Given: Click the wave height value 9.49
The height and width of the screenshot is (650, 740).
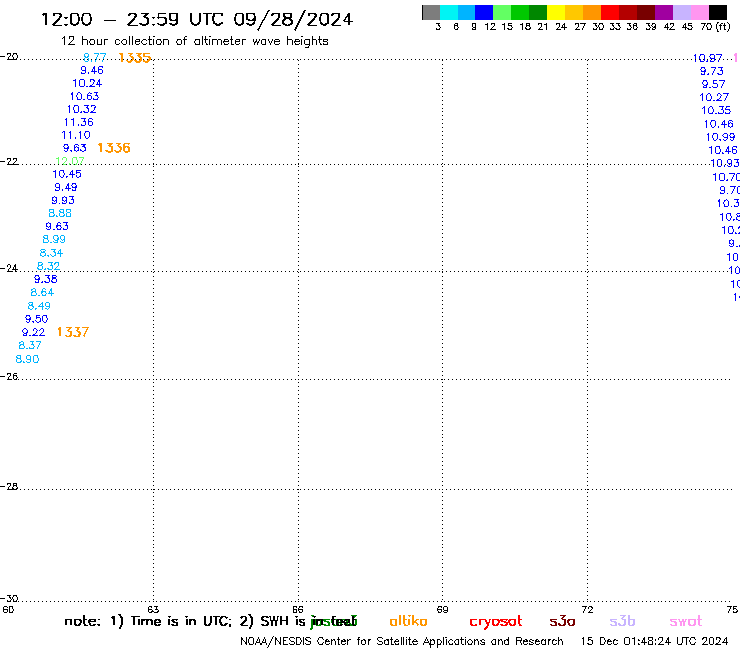Looking at the screenshot, I should 66,187.
